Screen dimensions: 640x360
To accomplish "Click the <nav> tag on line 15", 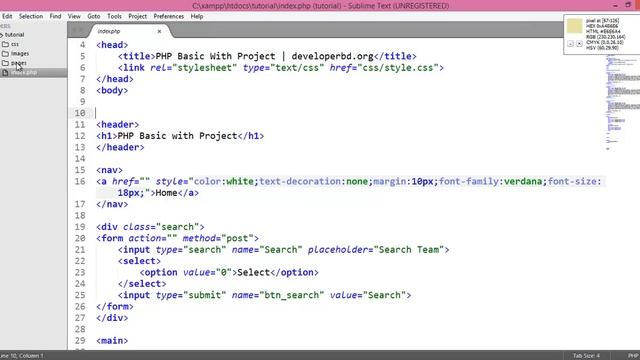I will coord(109,170).
